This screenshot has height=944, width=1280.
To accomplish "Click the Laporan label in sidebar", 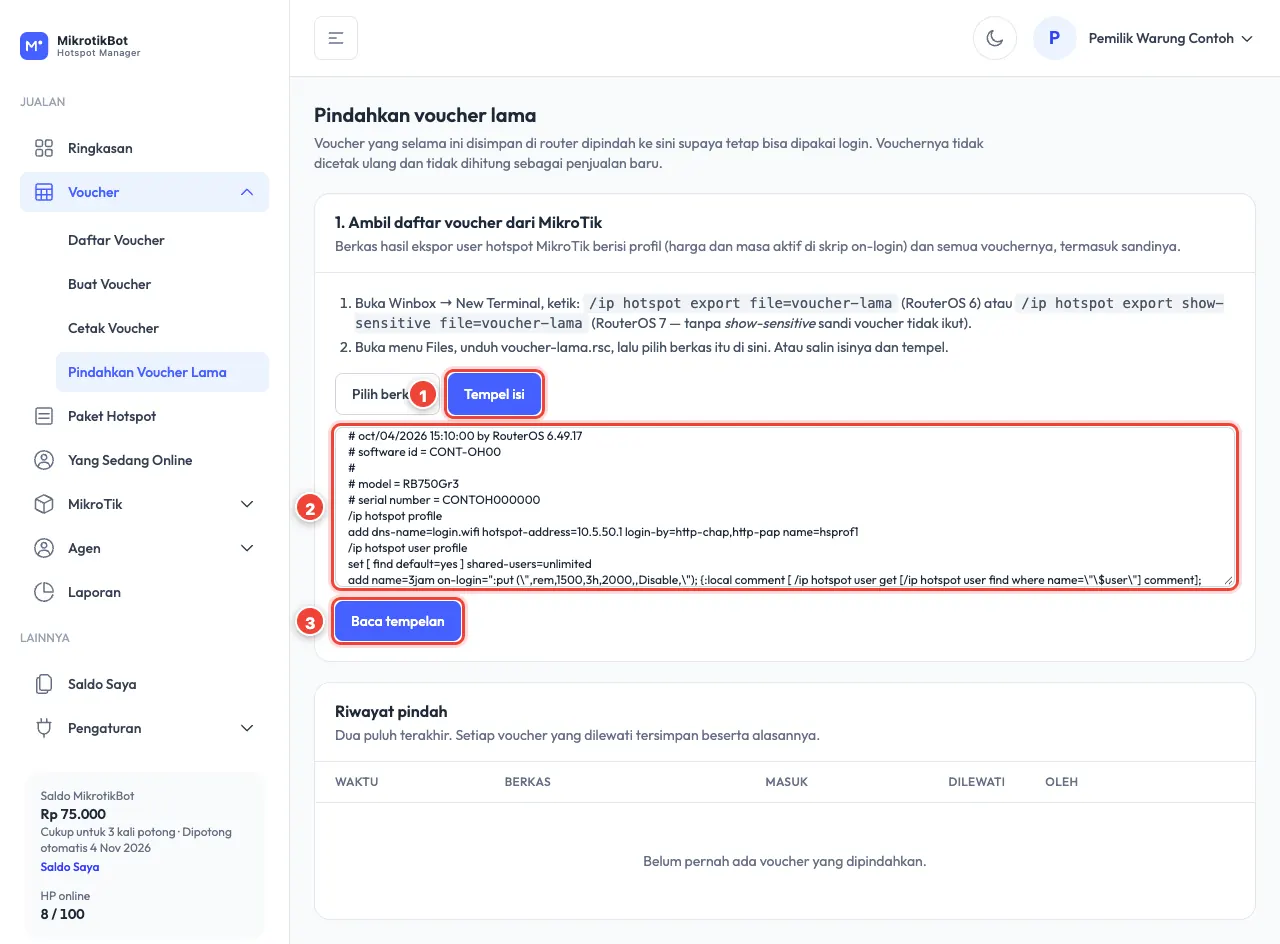I will point(94,592).
